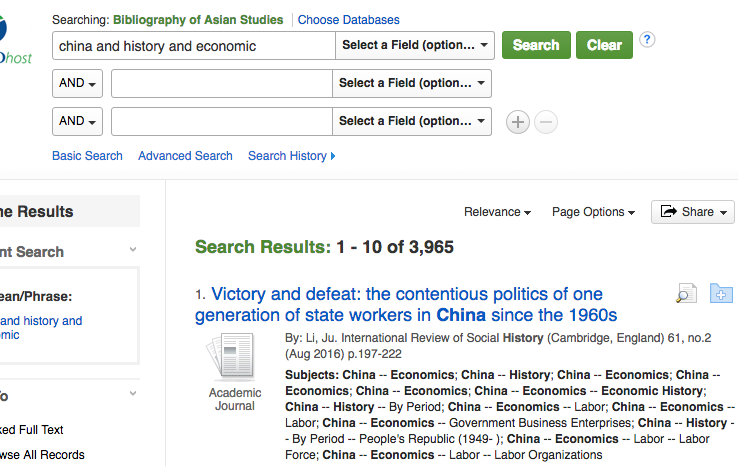Open the Page Options dropdown

(x=593, y=212)
